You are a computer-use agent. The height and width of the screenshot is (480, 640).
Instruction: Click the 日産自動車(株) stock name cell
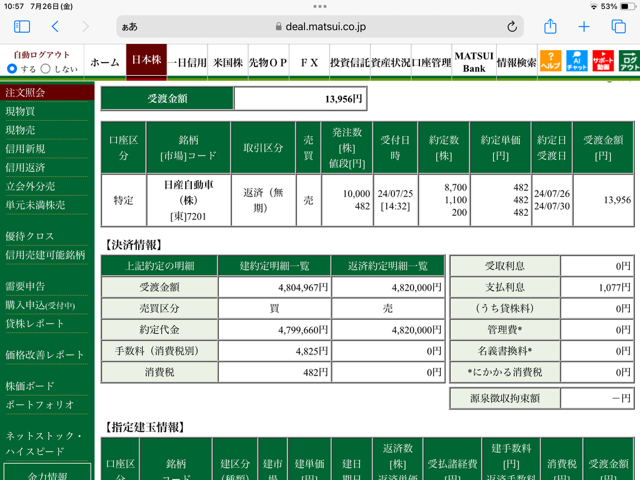pyautogui.click(x=189, y=200)
